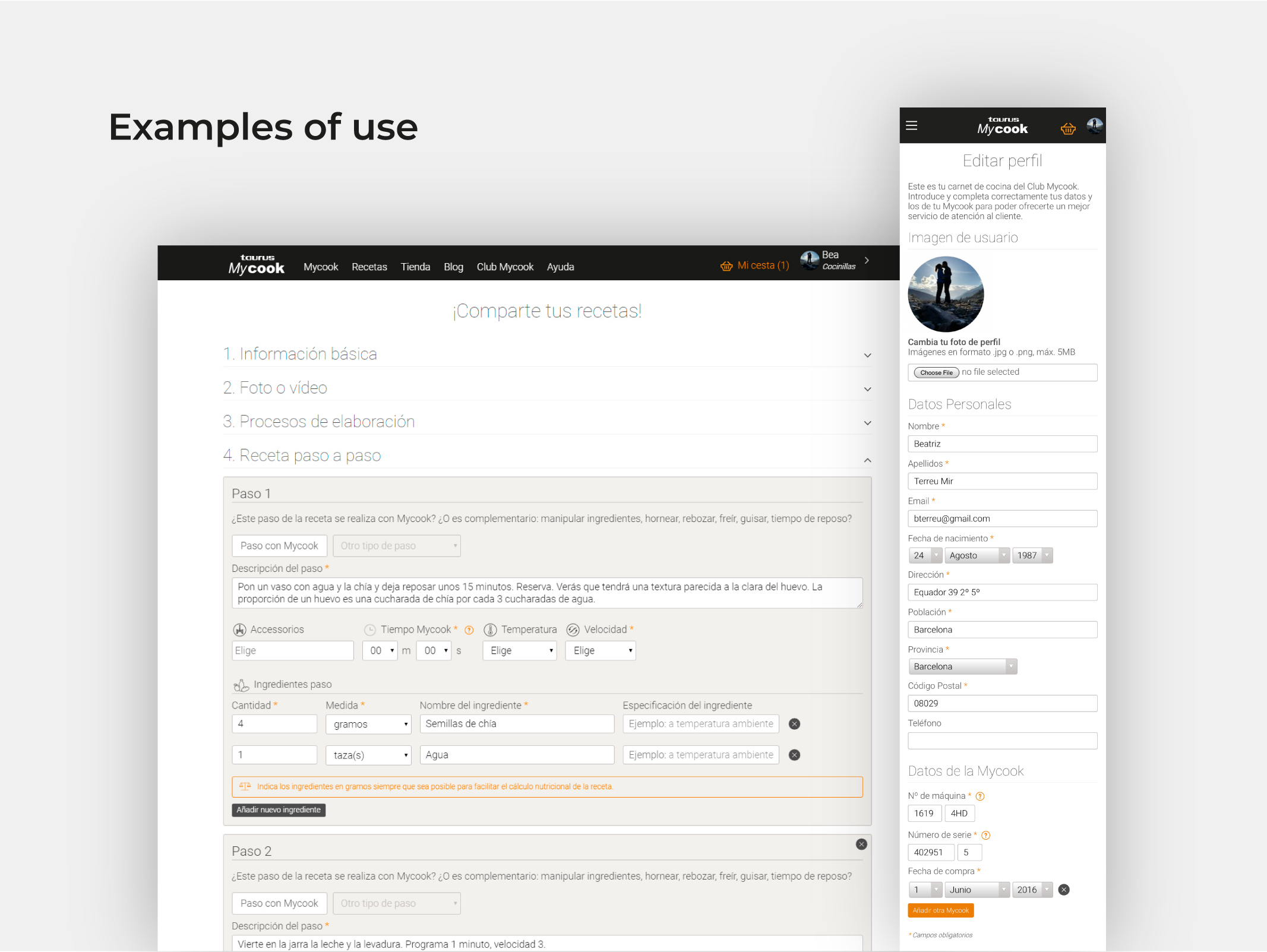Clear the Fecha de compra with the X icon

coord(1064,890)
